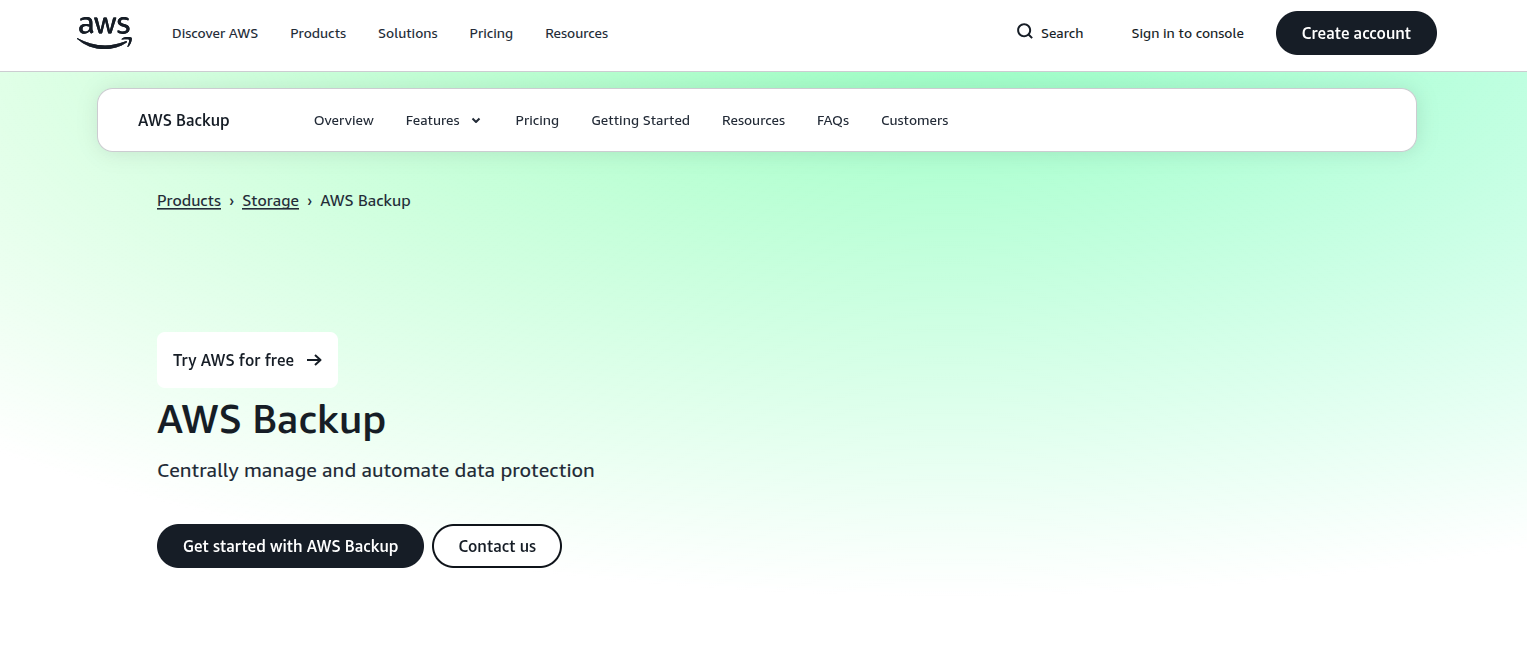Viewport: 1527px width, 672px height.
Task: Open the Products menu
Action: click(318, 33)
